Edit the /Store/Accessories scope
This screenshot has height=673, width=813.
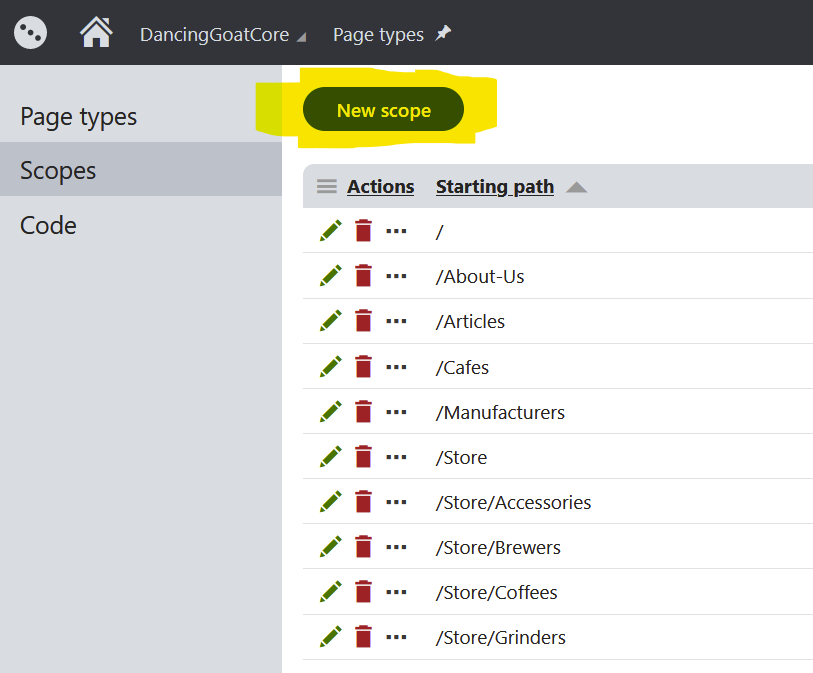331,502
